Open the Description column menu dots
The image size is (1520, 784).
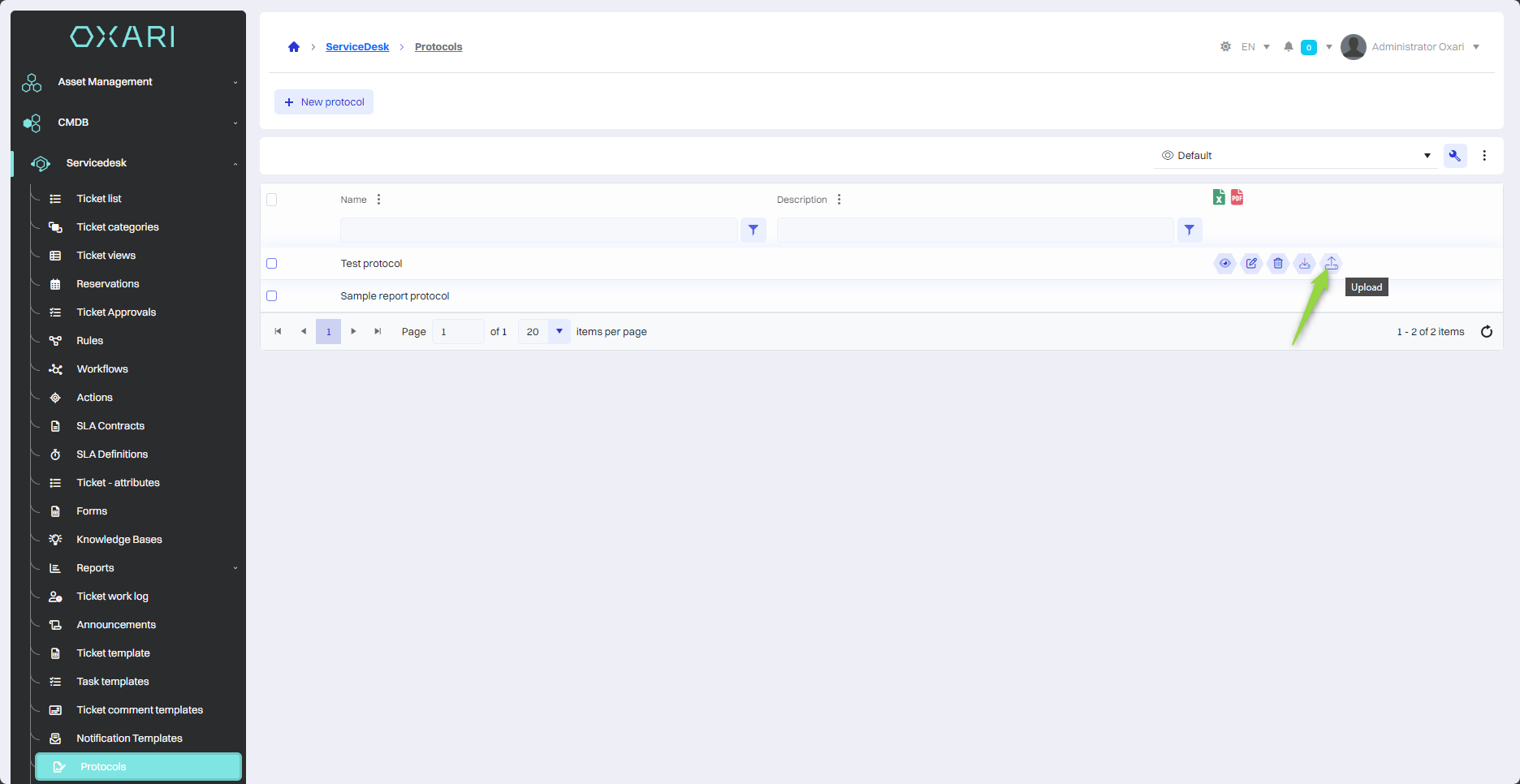[839, 200]
